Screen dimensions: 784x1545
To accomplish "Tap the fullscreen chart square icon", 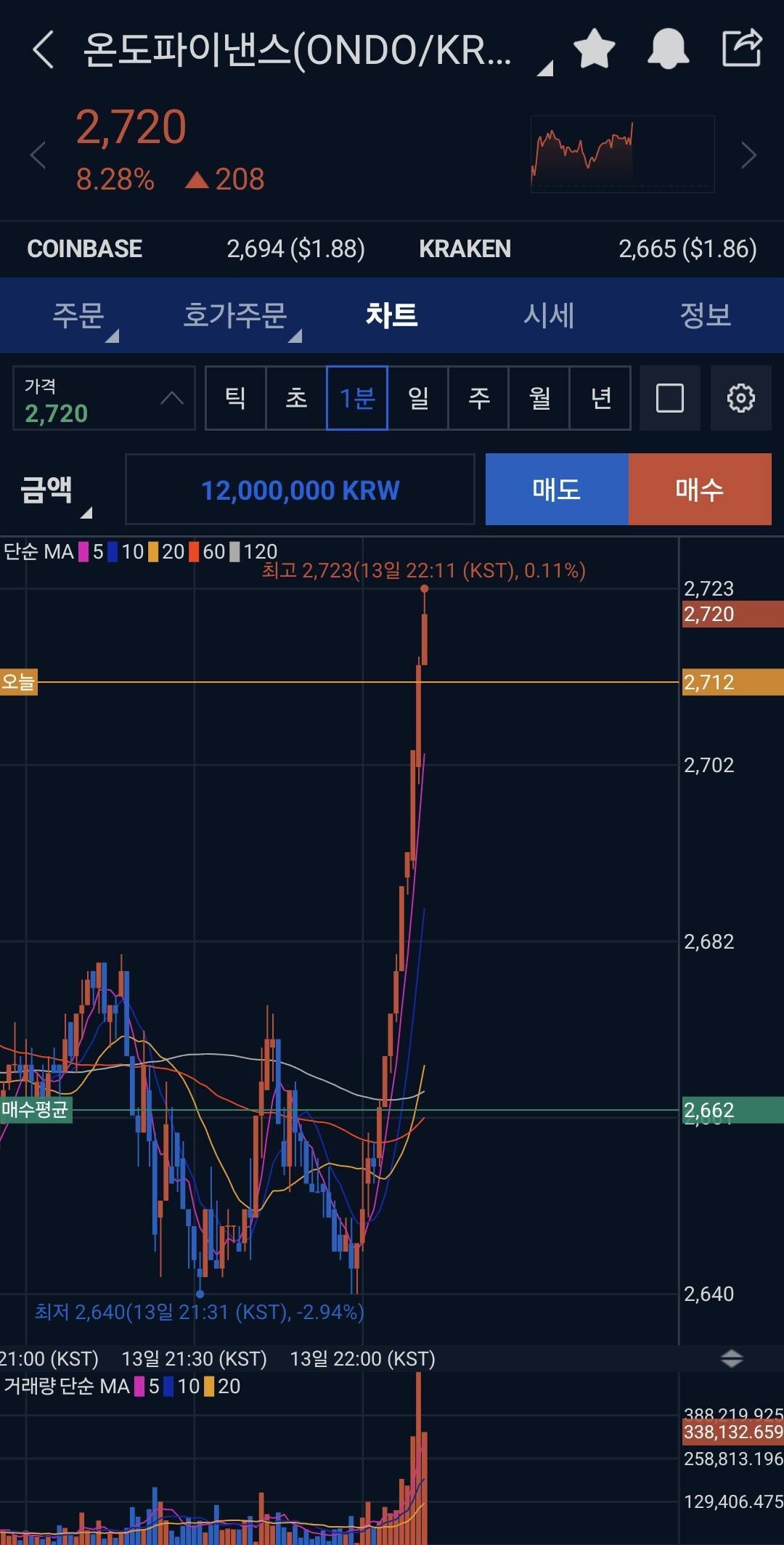I will click(x=669, y=398).
